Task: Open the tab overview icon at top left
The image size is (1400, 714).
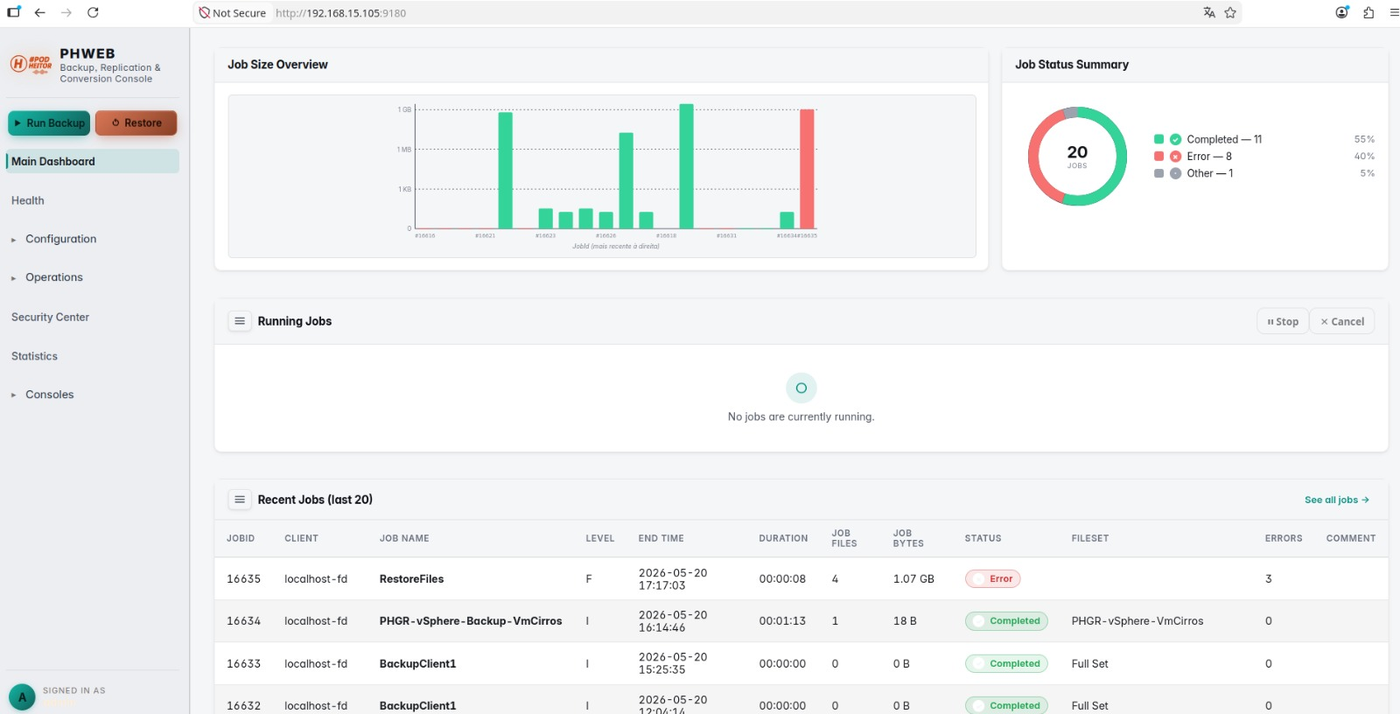Action: 14,12
